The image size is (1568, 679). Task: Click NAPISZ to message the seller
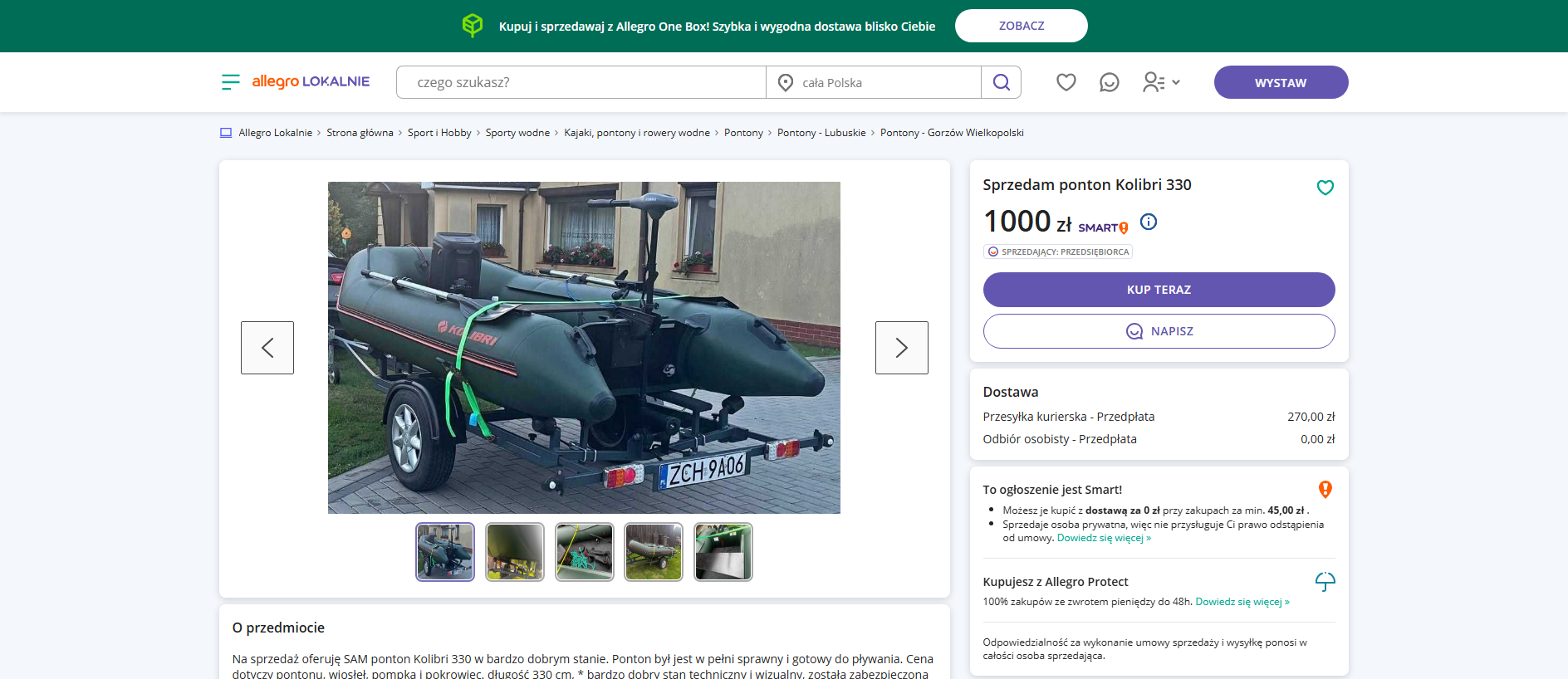click(1159, 331)
